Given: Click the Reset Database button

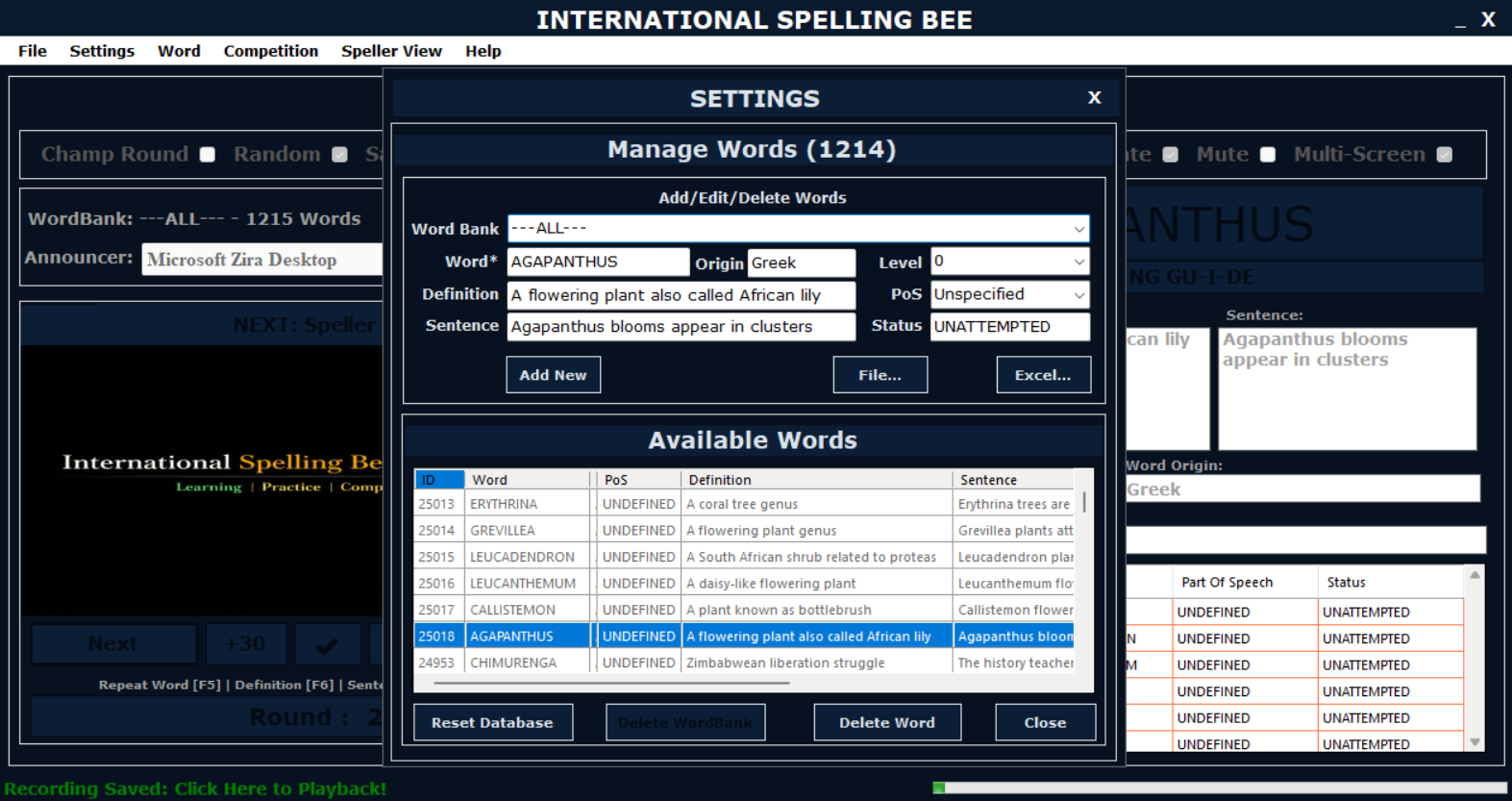Looking at the screenshot, I should pyautogui.click(x=493, y=722).
